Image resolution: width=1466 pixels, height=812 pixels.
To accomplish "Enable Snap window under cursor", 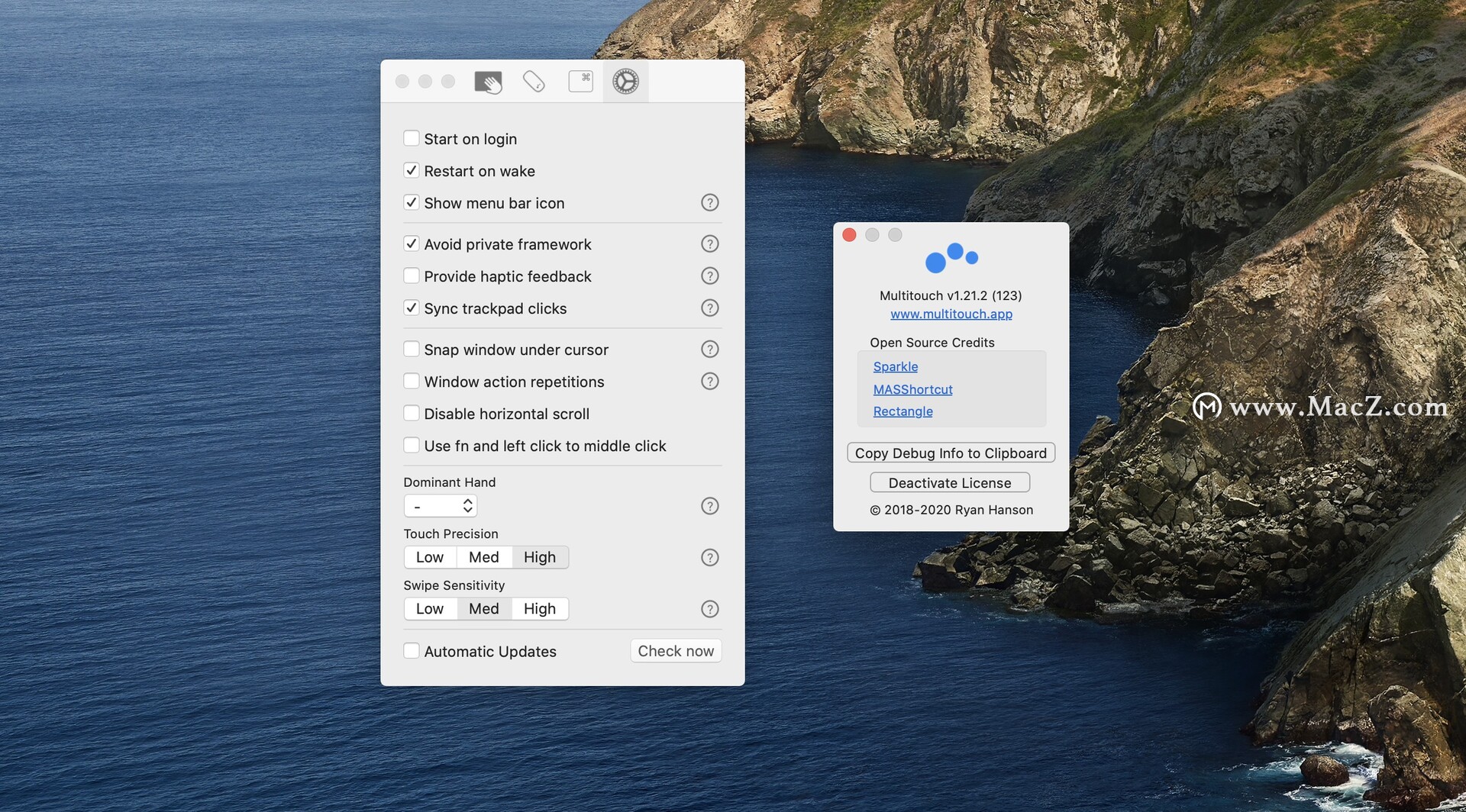I will 411,349.
